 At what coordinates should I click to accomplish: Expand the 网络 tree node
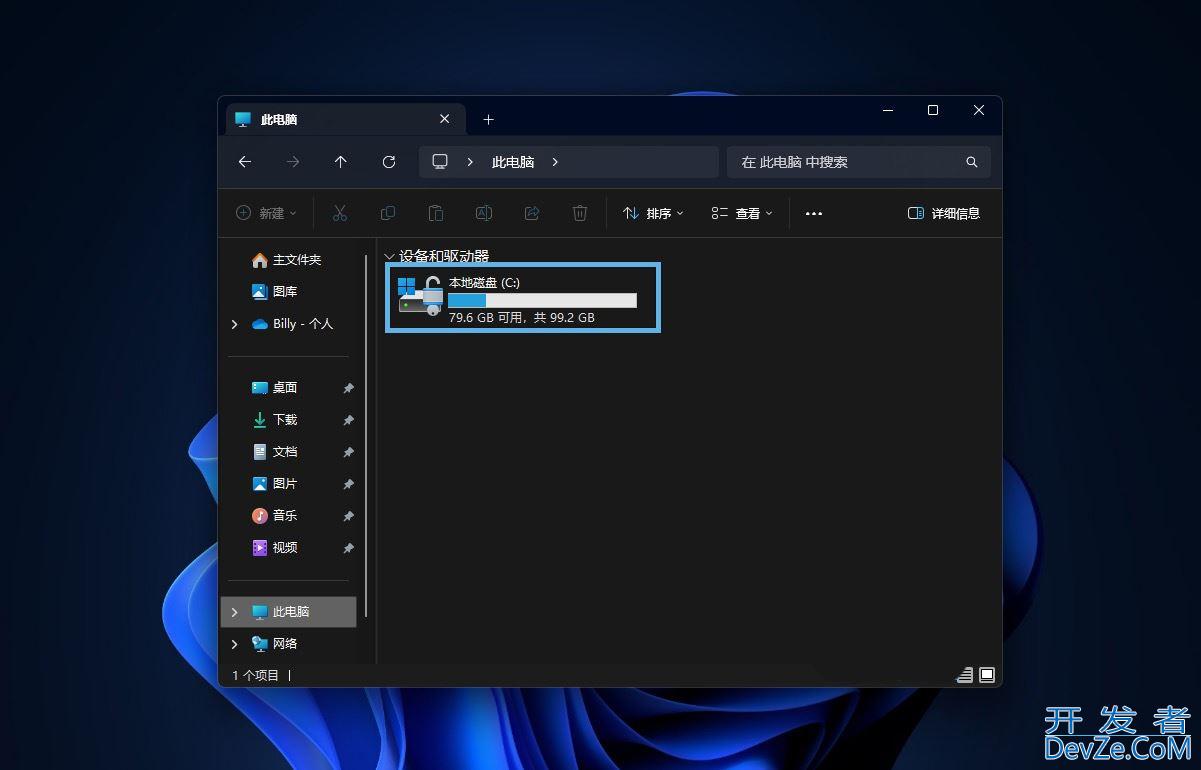(x=235, y=644)
